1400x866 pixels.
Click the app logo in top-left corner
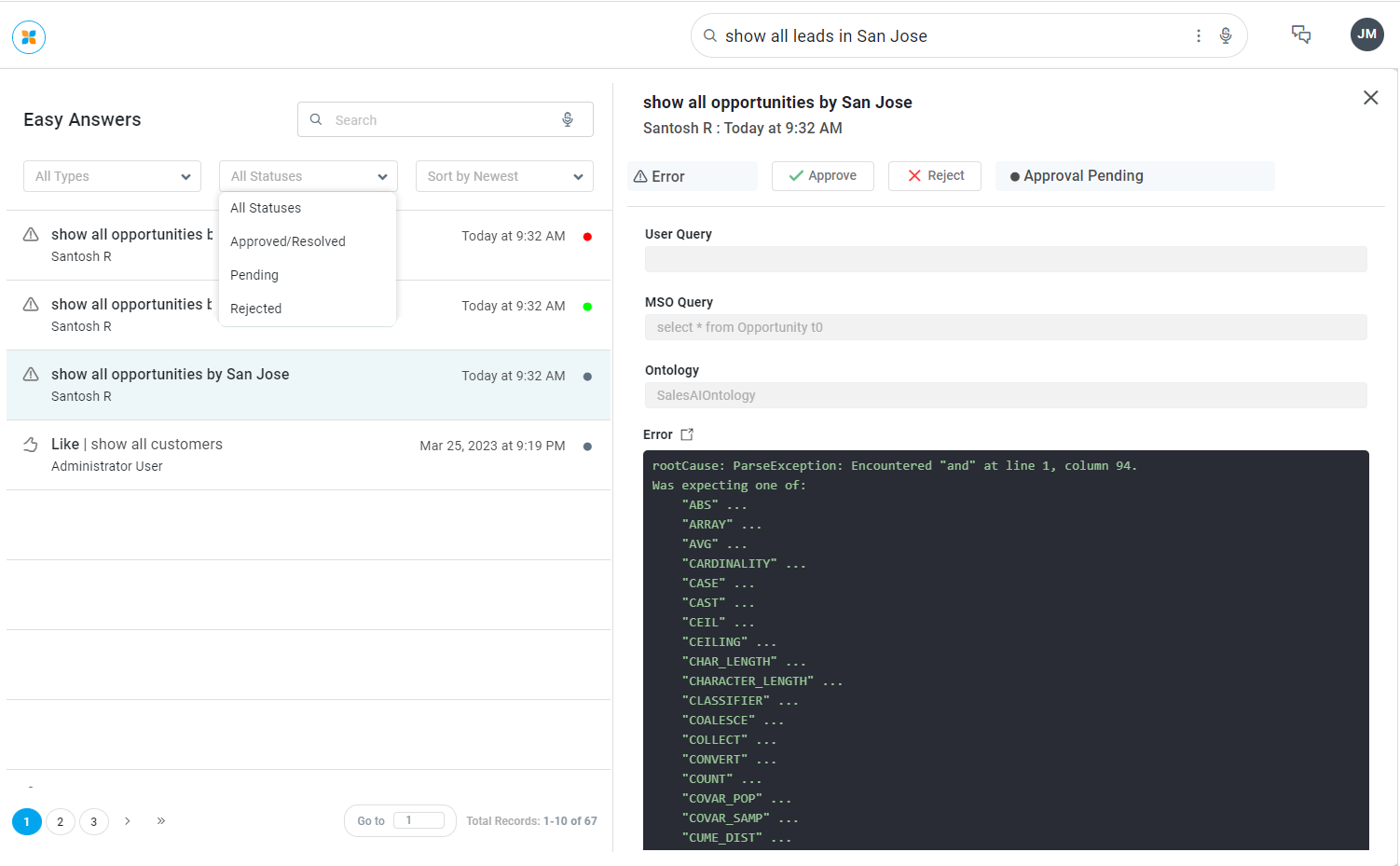pyautogui.click(x=29, y=37)
